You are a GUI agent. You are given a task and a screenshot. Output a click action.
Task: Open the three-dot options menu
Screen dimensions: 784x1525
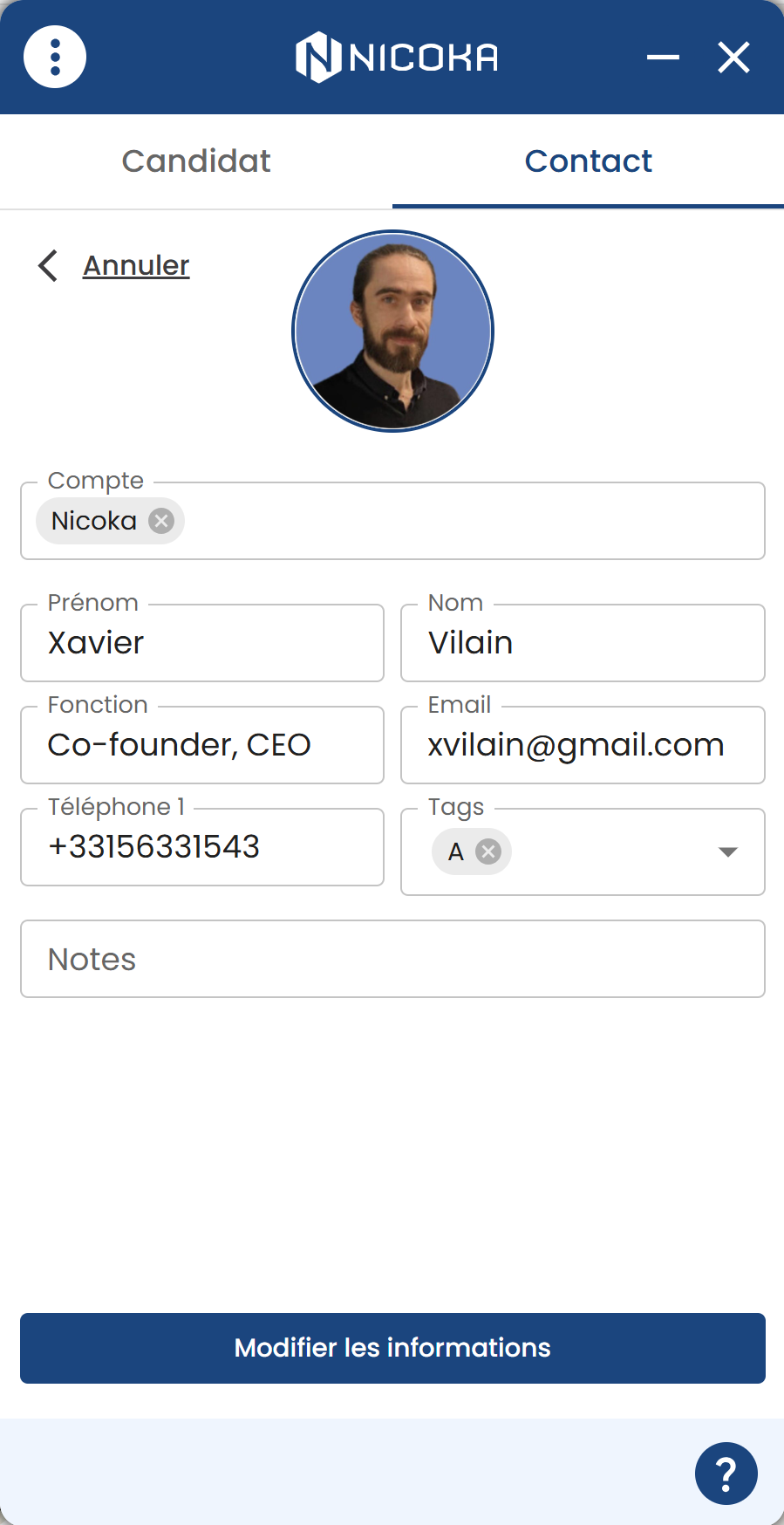55,58
